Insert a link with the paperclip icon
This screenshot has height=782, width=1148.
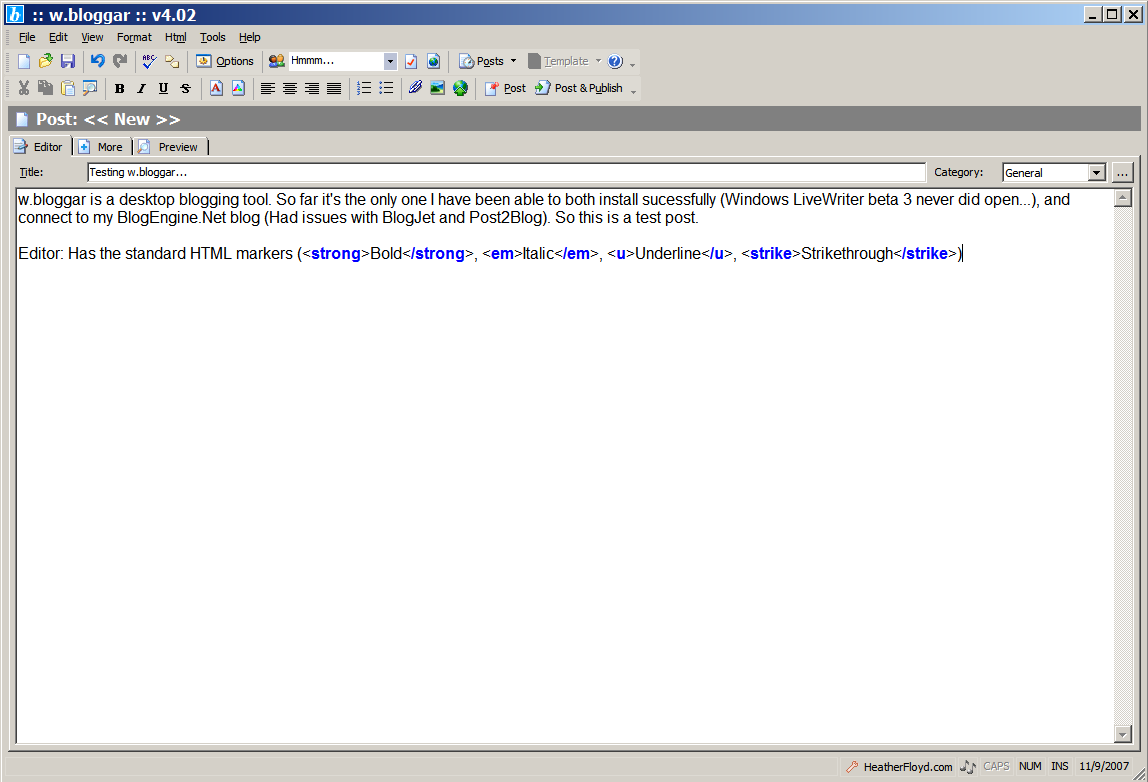(415, 89)
